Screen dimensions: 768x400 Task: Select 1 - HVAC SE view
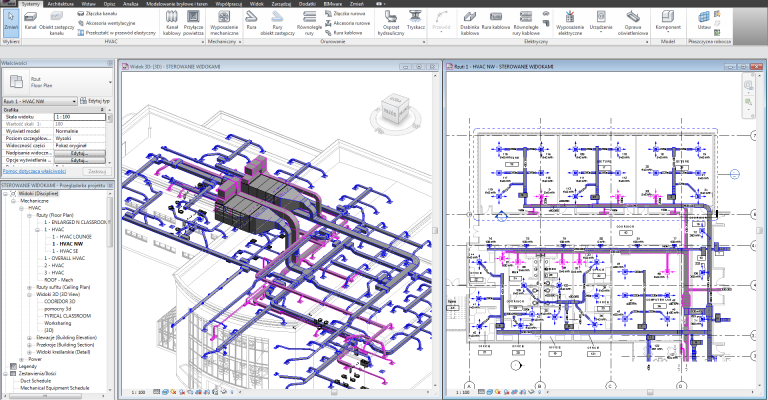[x=65, y=251]
